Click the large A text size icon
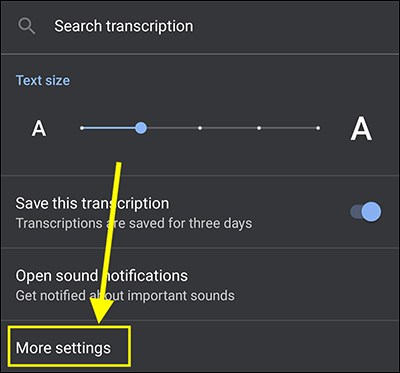This screenshot has height=373, width=400. pos(361,128)
